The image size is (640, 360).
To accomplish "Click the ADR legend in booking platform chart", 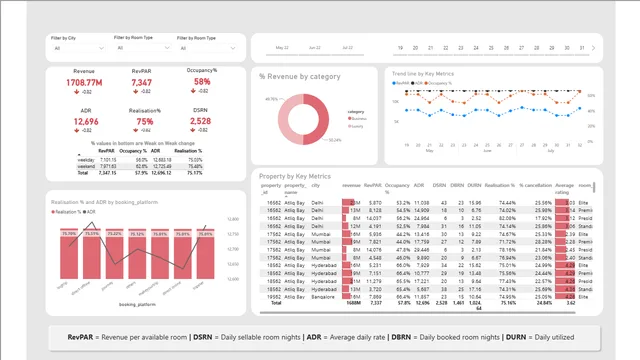I will [89, 212].
